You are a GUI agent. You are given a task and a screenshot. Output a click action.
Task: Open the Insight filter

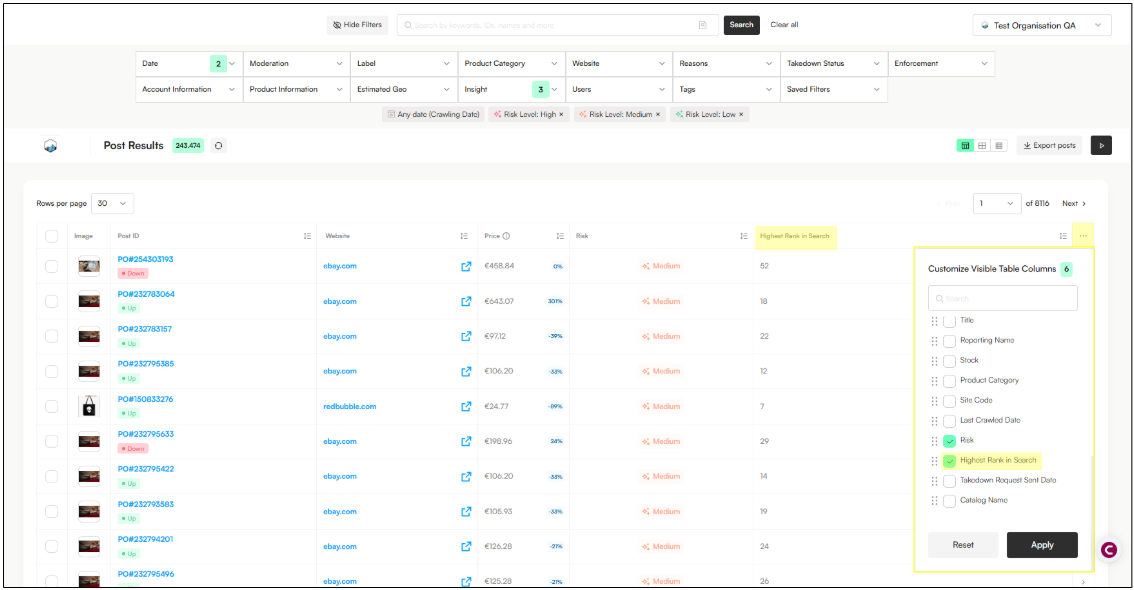[x=511, y=90]
